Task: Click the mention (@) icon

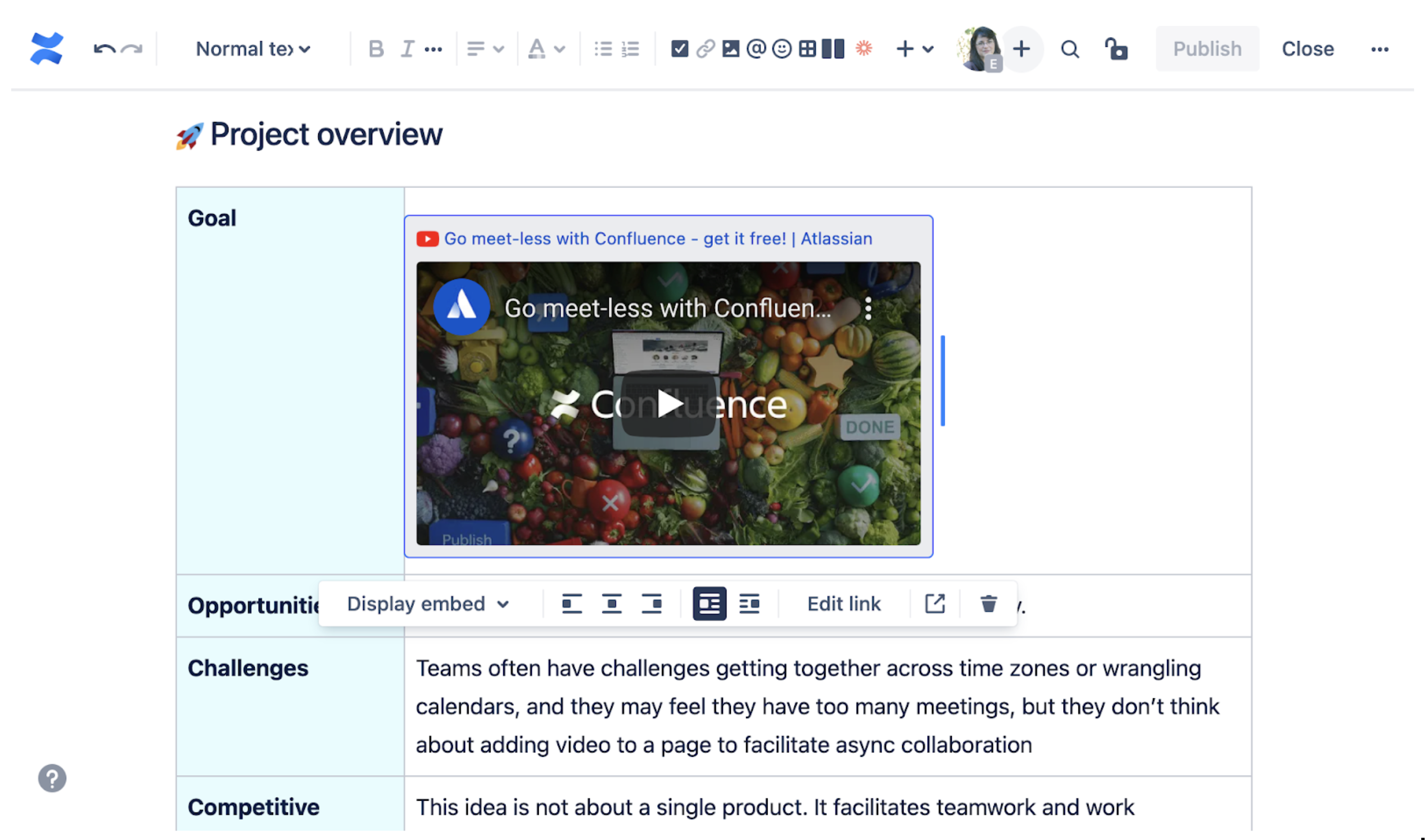Action: point(757,48)
